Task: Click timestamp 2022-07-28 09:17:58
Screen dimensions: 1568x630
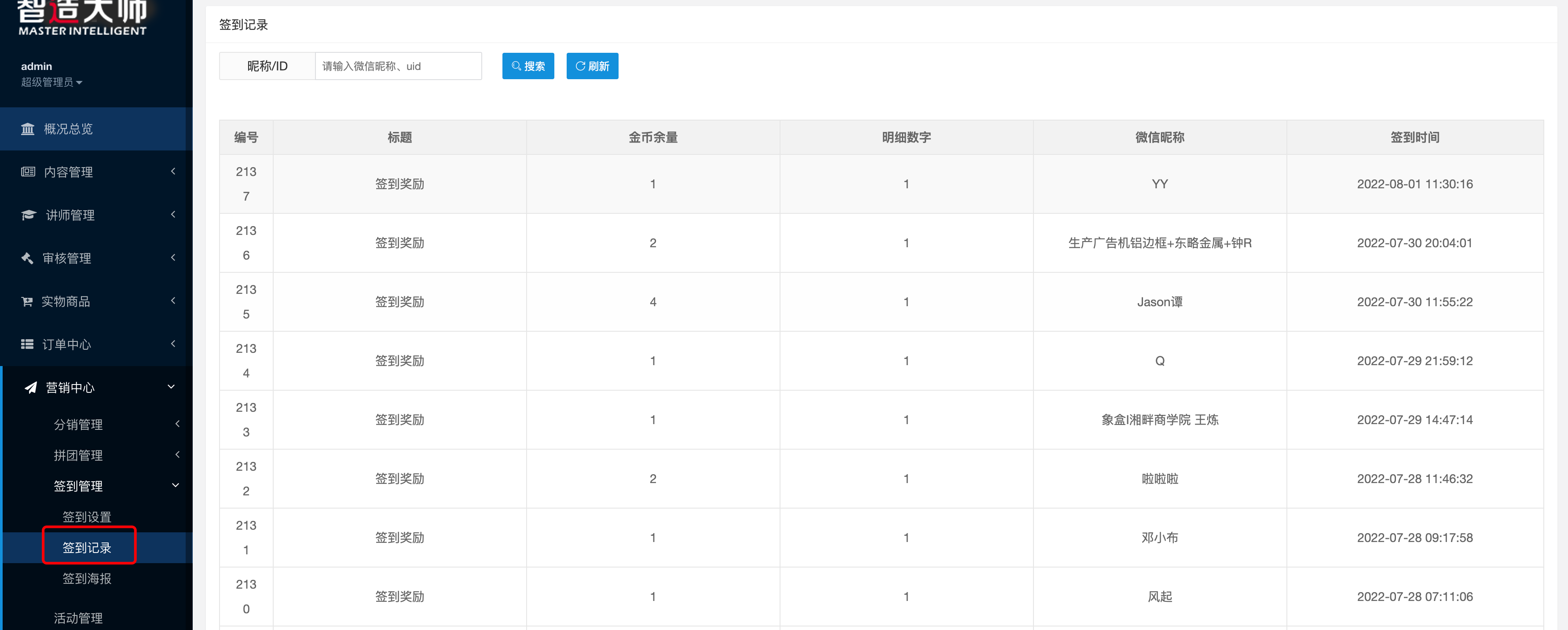Action: pos(1414,538)
